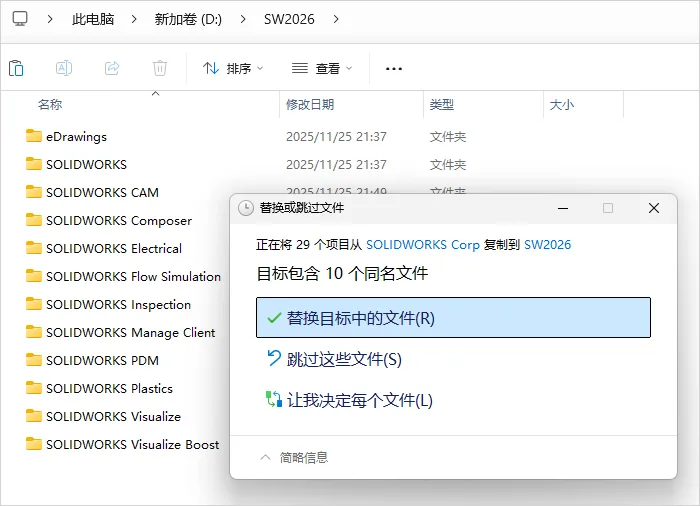Click 文件夹 type cell of SOLIDWORKS row
This screenshot has height=506, width=700.
pyautogui.click(x=448, y=165)
